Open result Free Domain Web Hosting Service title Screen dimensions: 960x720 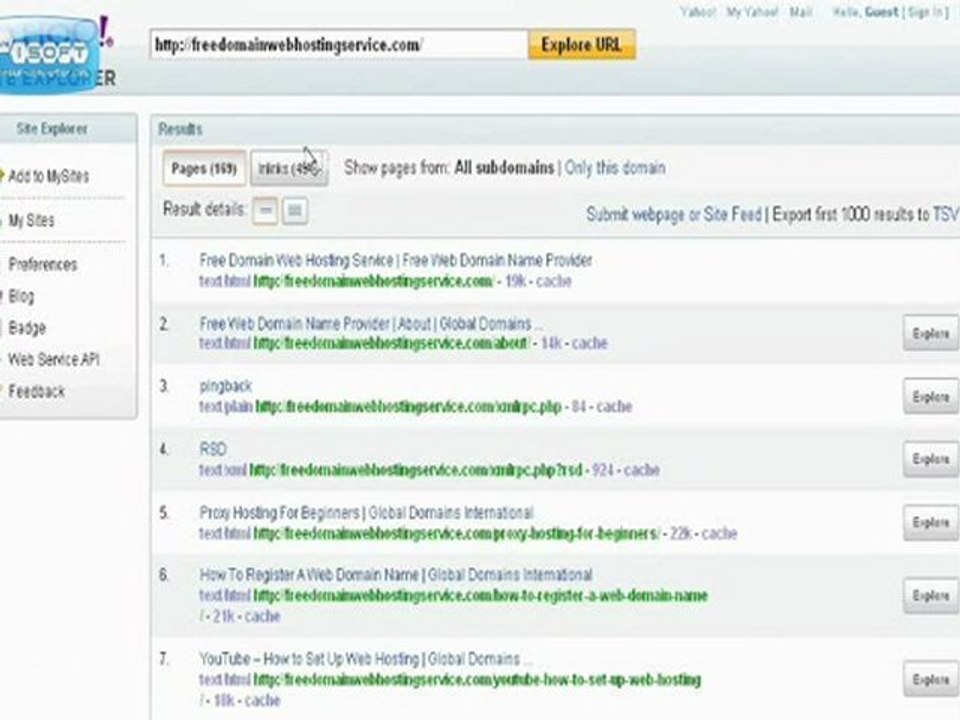coord(396,260)
